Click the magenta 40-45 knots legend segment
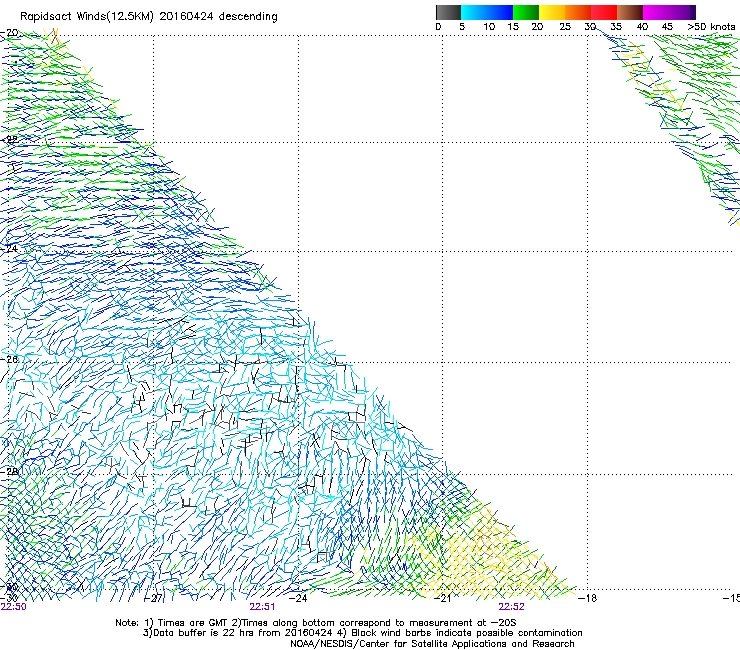The image size is (740, 650). pyautogui.click(x=656, y=12)
